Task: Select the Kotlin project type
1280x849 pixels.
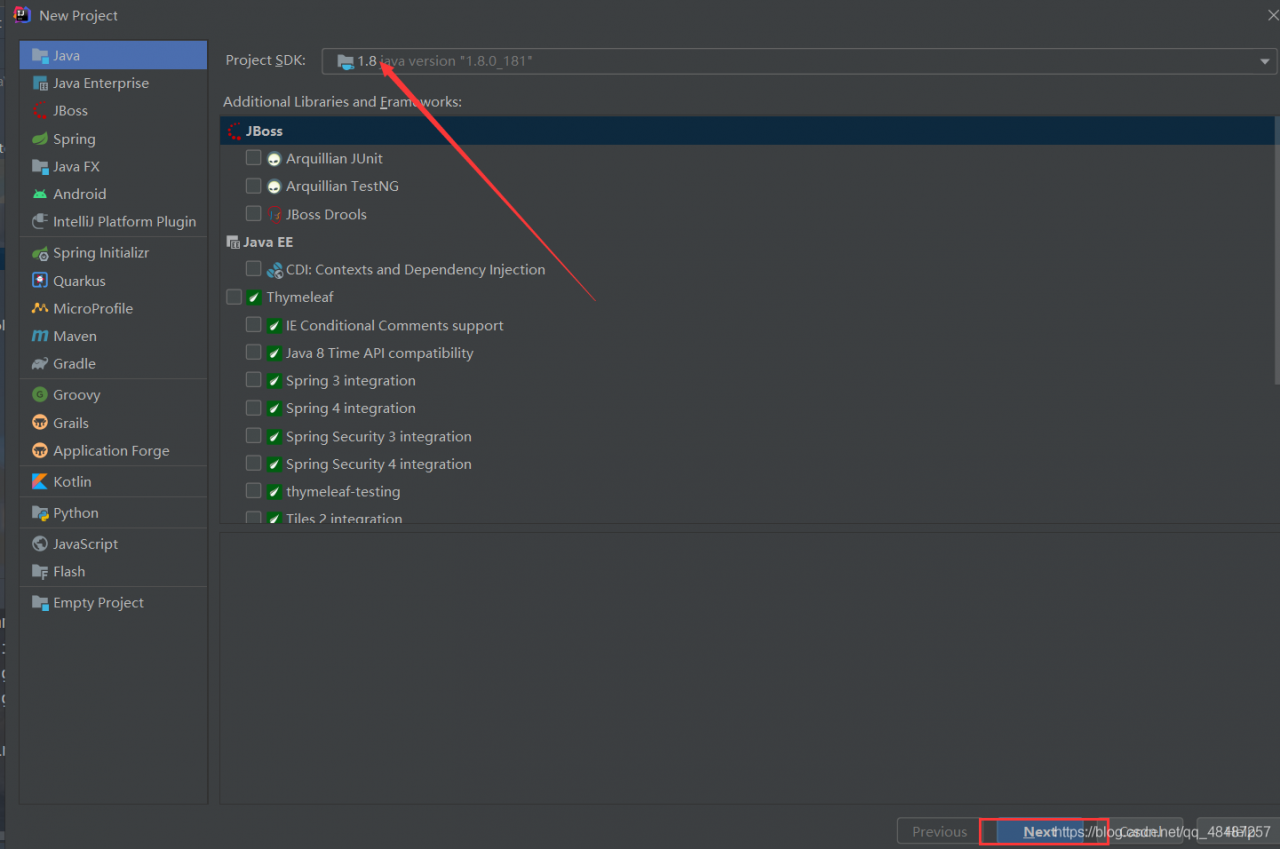Action: [x=113, y=482]
